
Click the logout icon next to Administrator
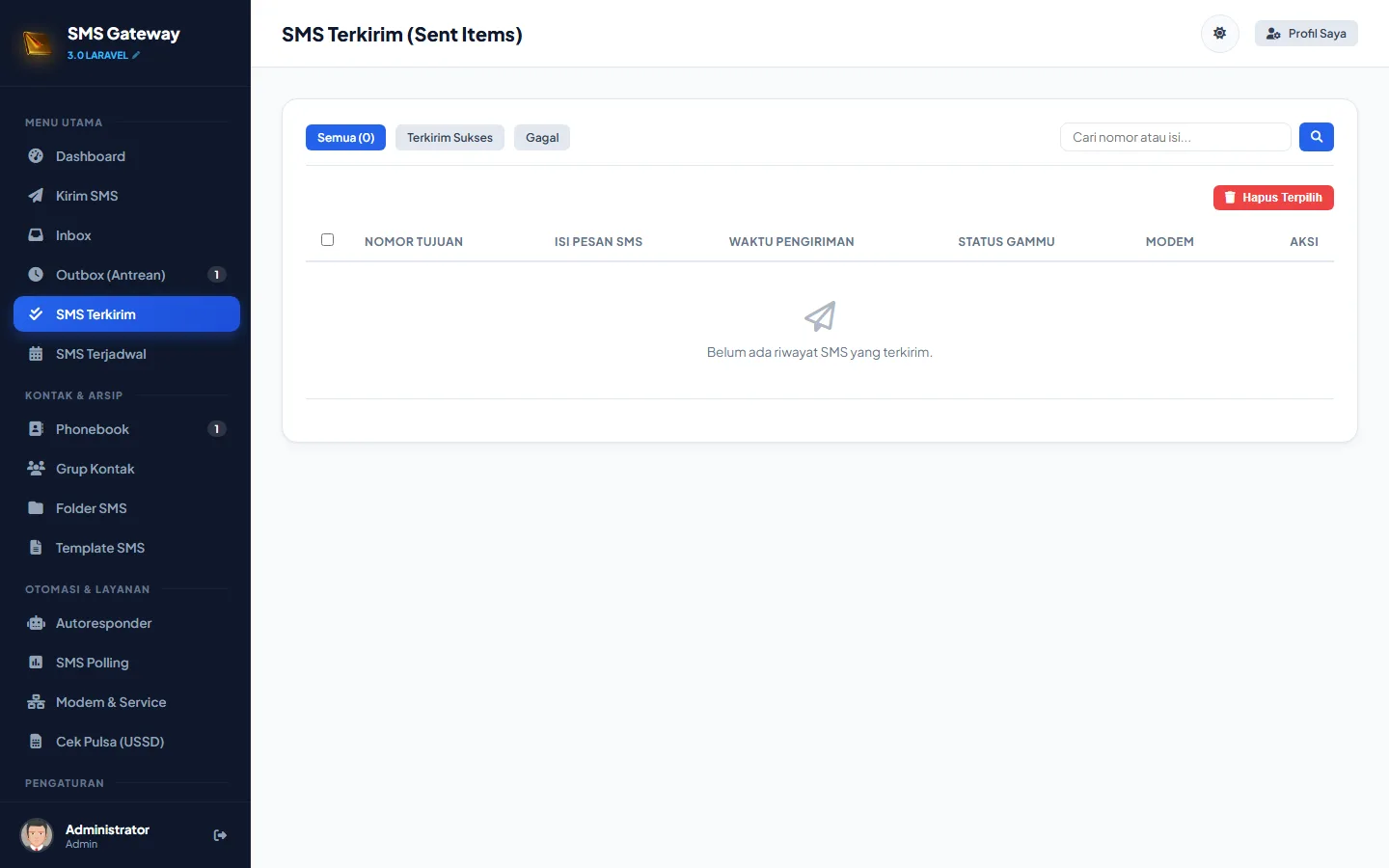pos(220,835)
